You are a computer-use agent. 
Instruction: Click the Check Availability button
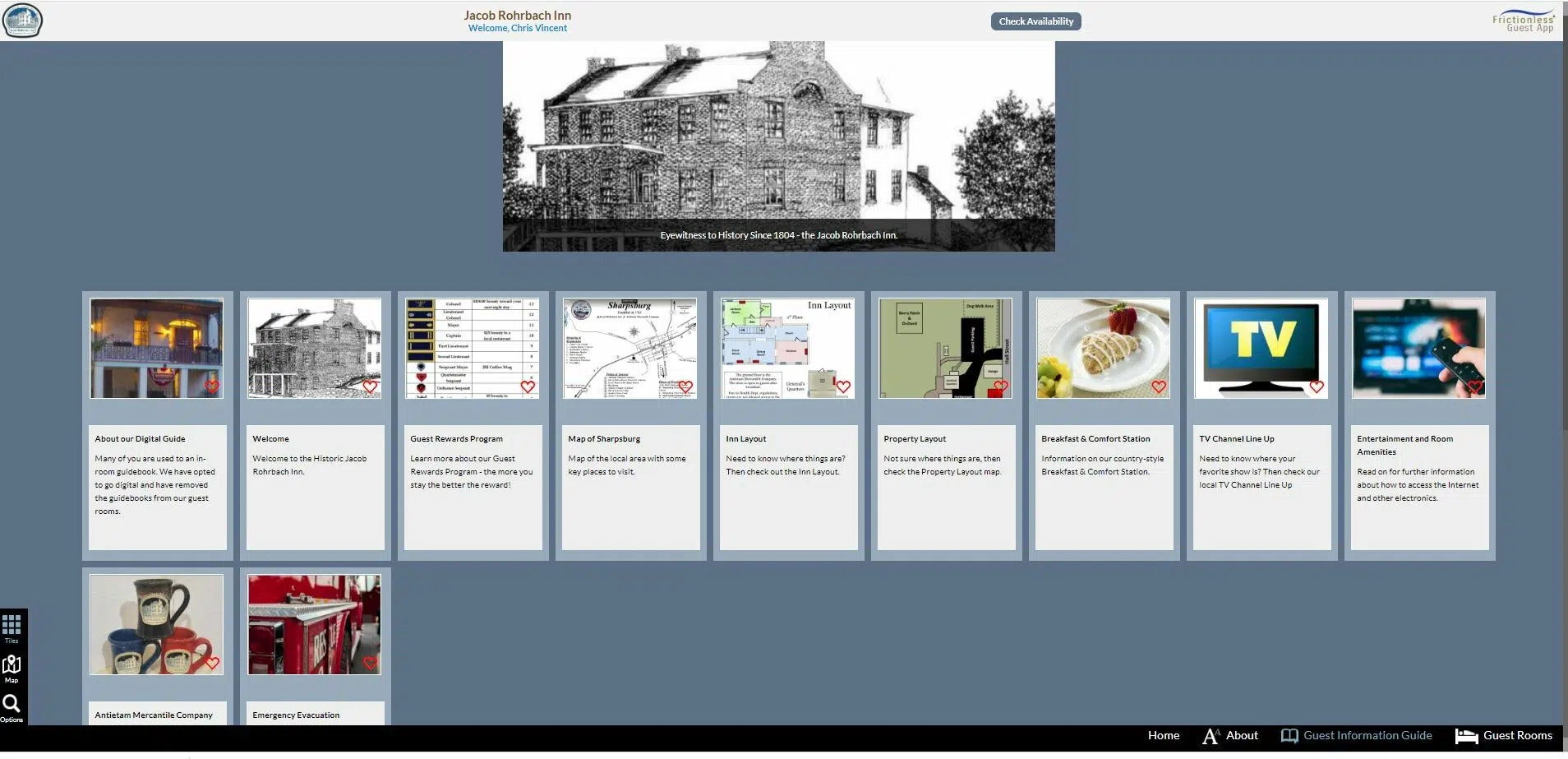coord(1035,21)
